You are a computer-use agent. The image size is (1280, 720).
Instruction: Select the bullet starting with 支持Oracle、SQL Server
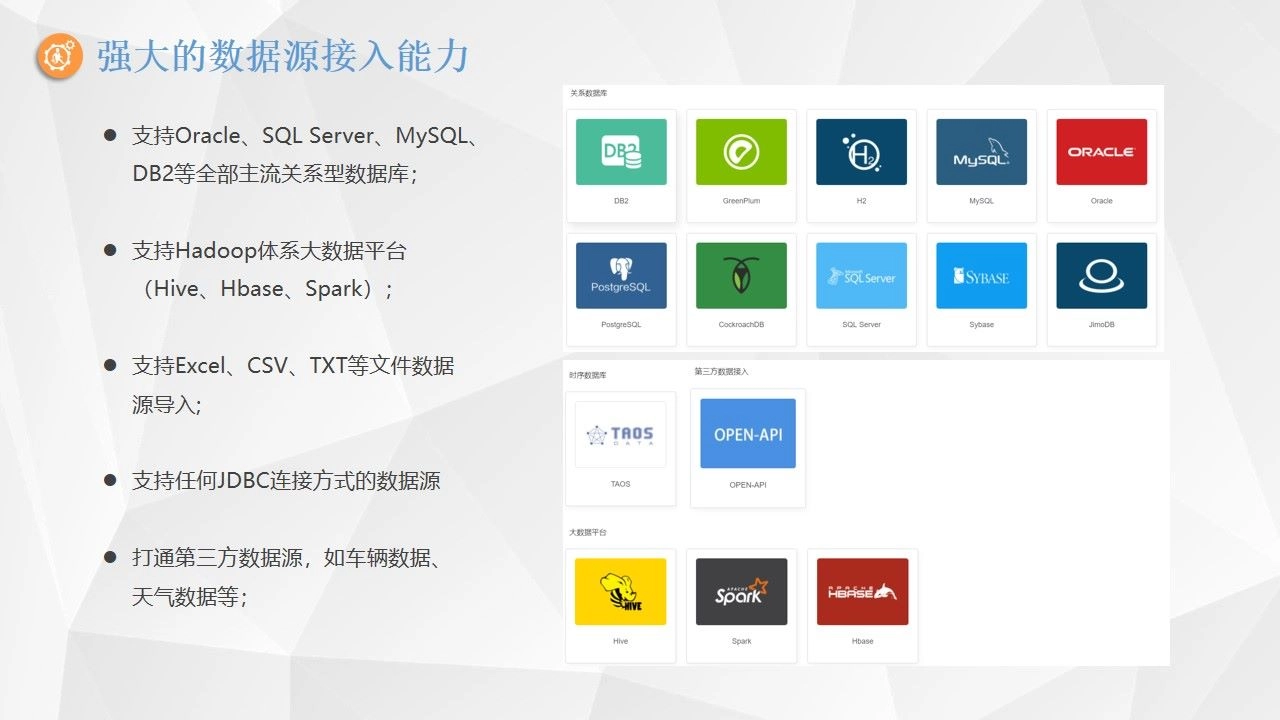(x=306, y=154)
